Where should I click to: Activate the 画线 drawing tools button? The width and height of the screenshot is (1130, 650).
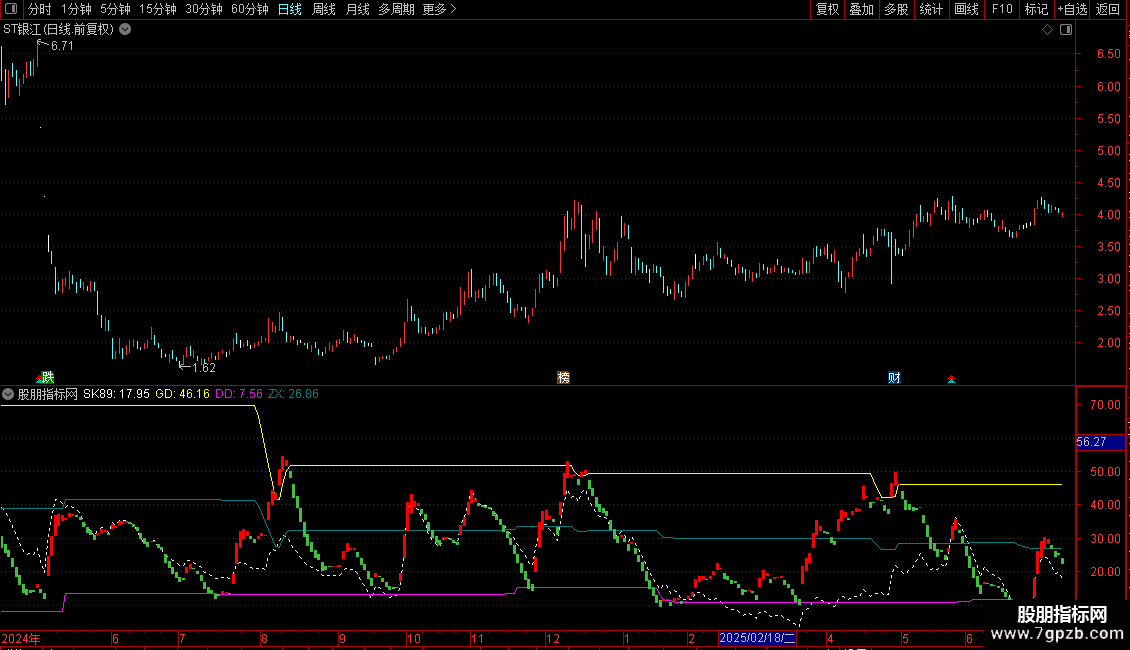pos(966,9)
